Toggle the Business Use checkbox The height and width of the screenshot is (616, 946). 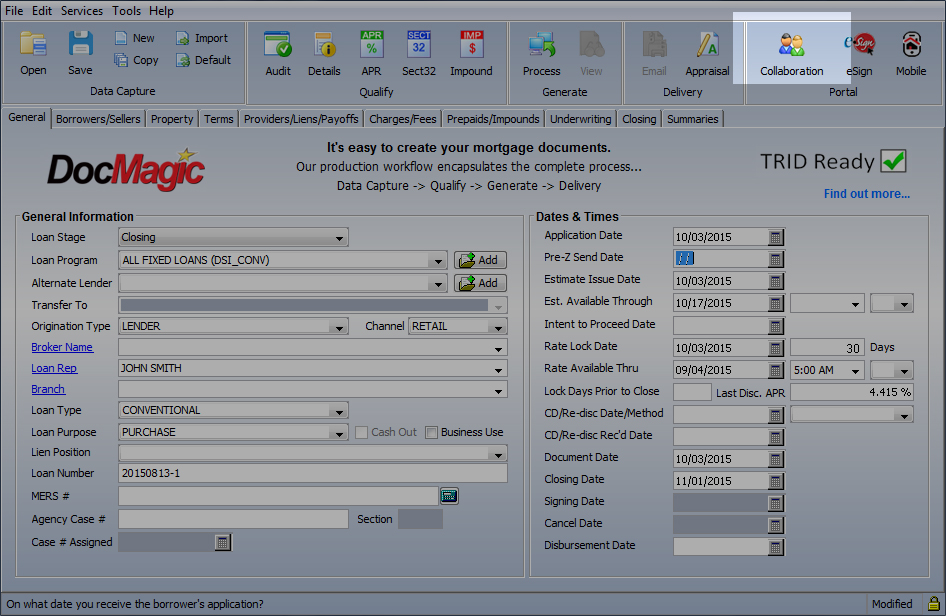432,432
